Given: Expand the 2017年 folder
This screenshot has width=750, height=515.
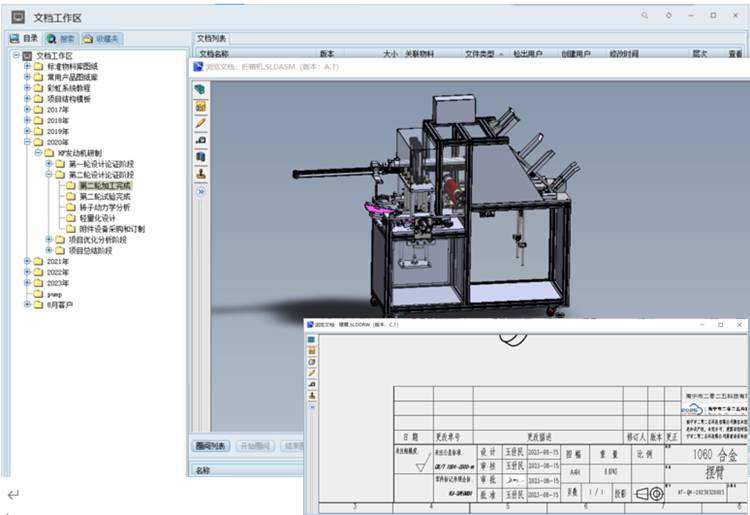Looking at the screenshot, I should 27,110.
